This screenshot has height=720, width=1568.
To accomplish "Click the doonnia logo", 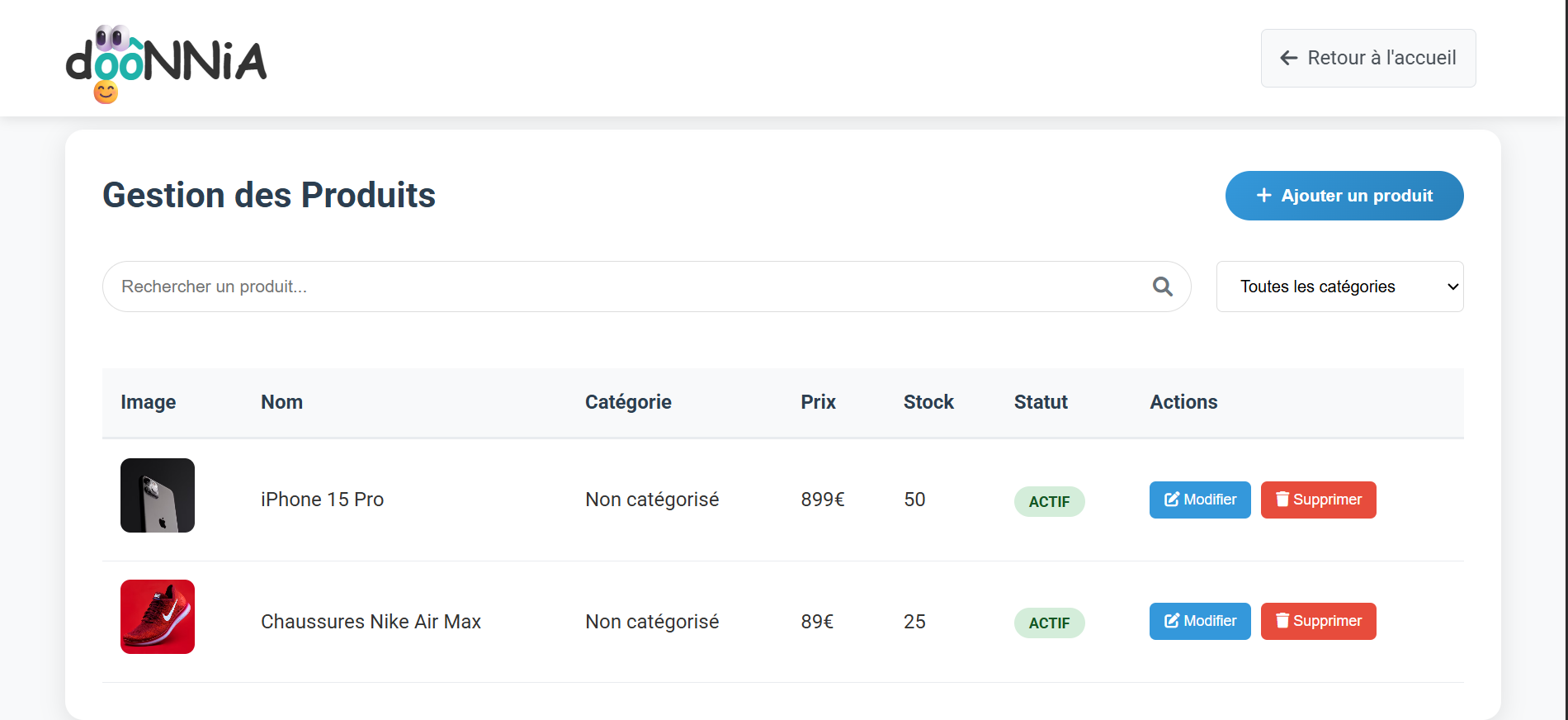I will point(166,63).
